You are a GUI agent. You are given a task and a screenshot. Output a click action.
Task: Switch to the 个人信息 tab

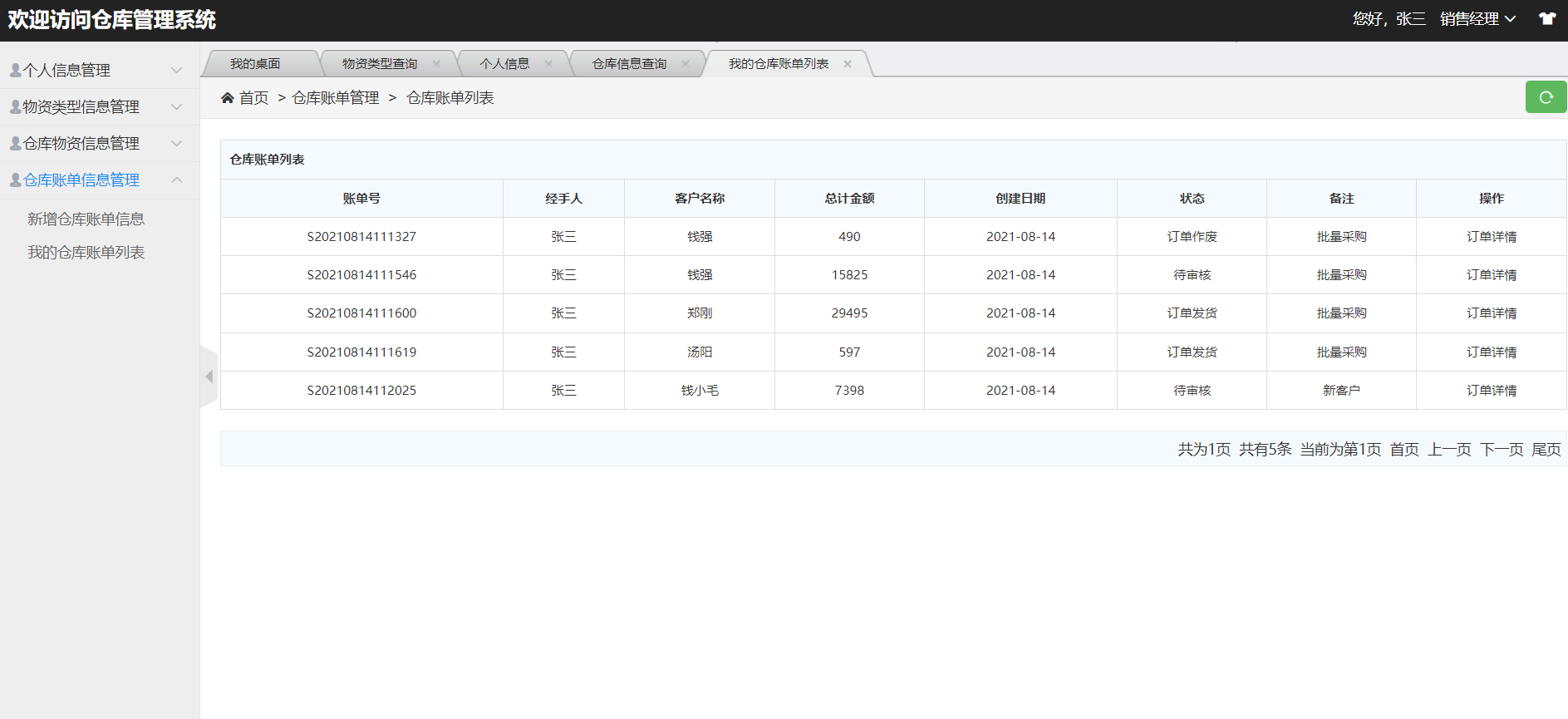point(504,64)
